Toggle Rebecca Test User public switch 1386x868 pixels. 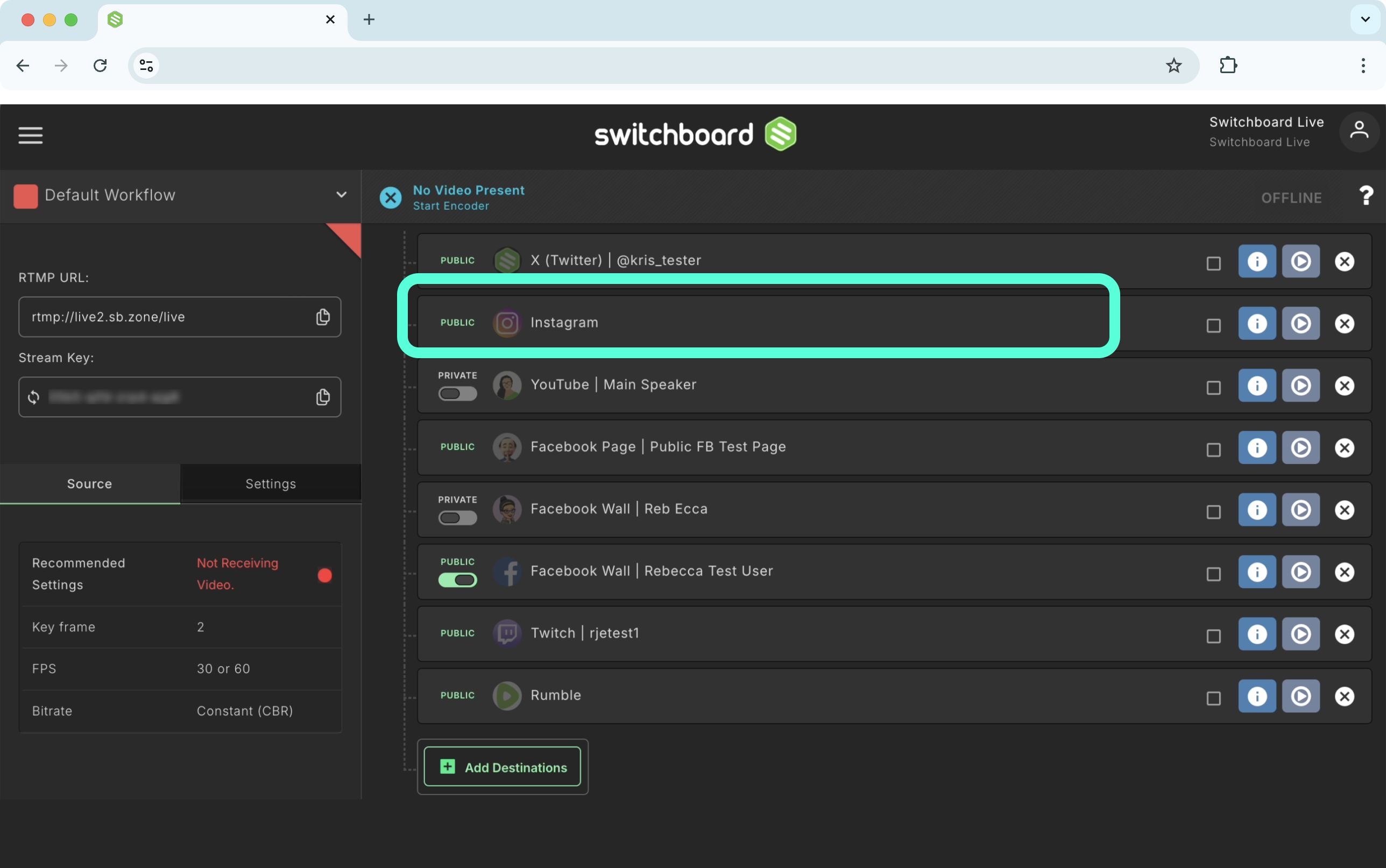(x=457, y=580)
